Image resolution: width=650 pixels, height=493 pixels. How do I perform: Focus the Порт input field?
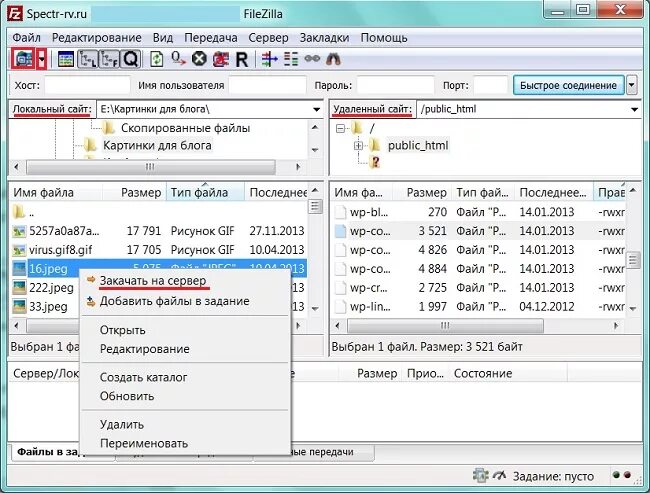(x=490, y=85)
